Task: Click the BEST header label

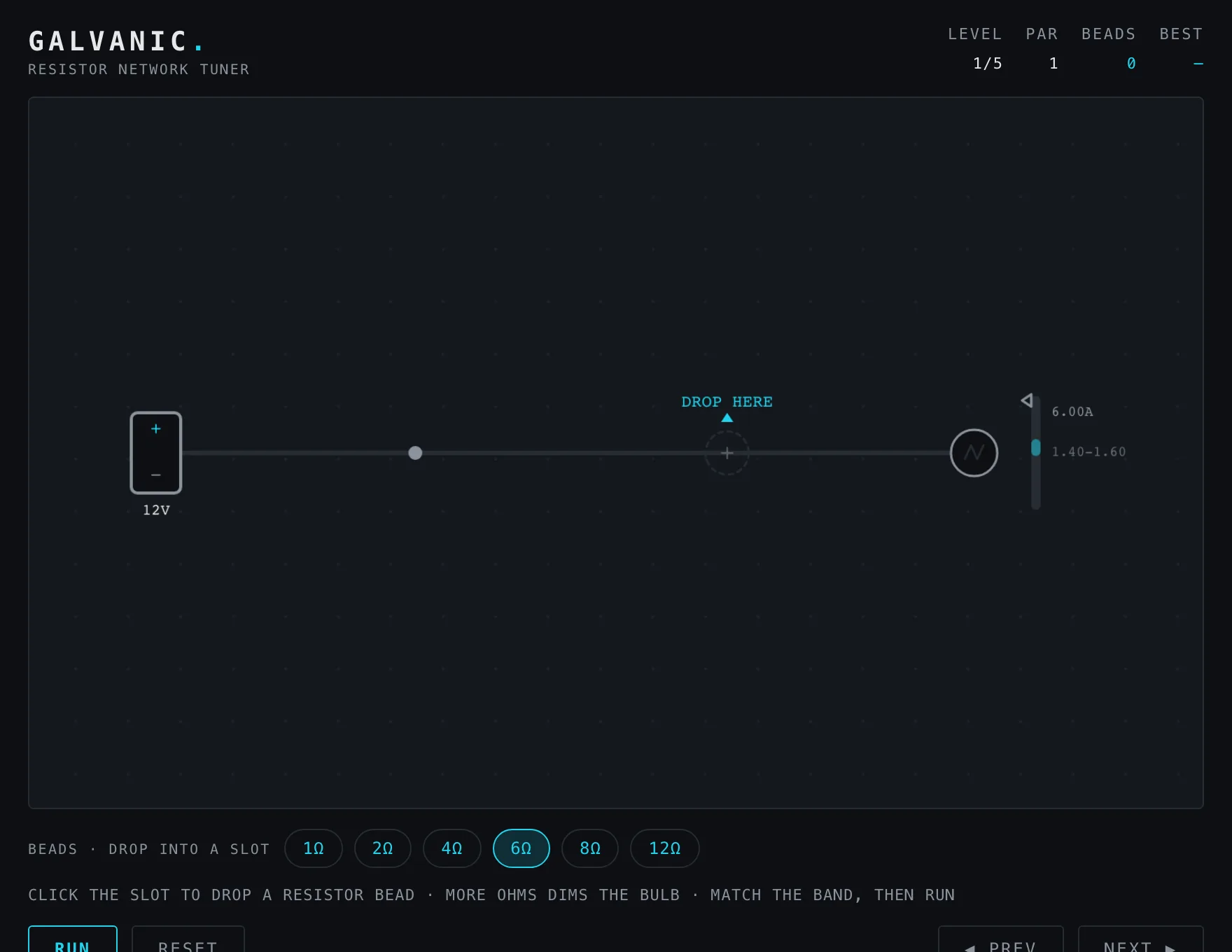Action: [x=1182, y=34]
